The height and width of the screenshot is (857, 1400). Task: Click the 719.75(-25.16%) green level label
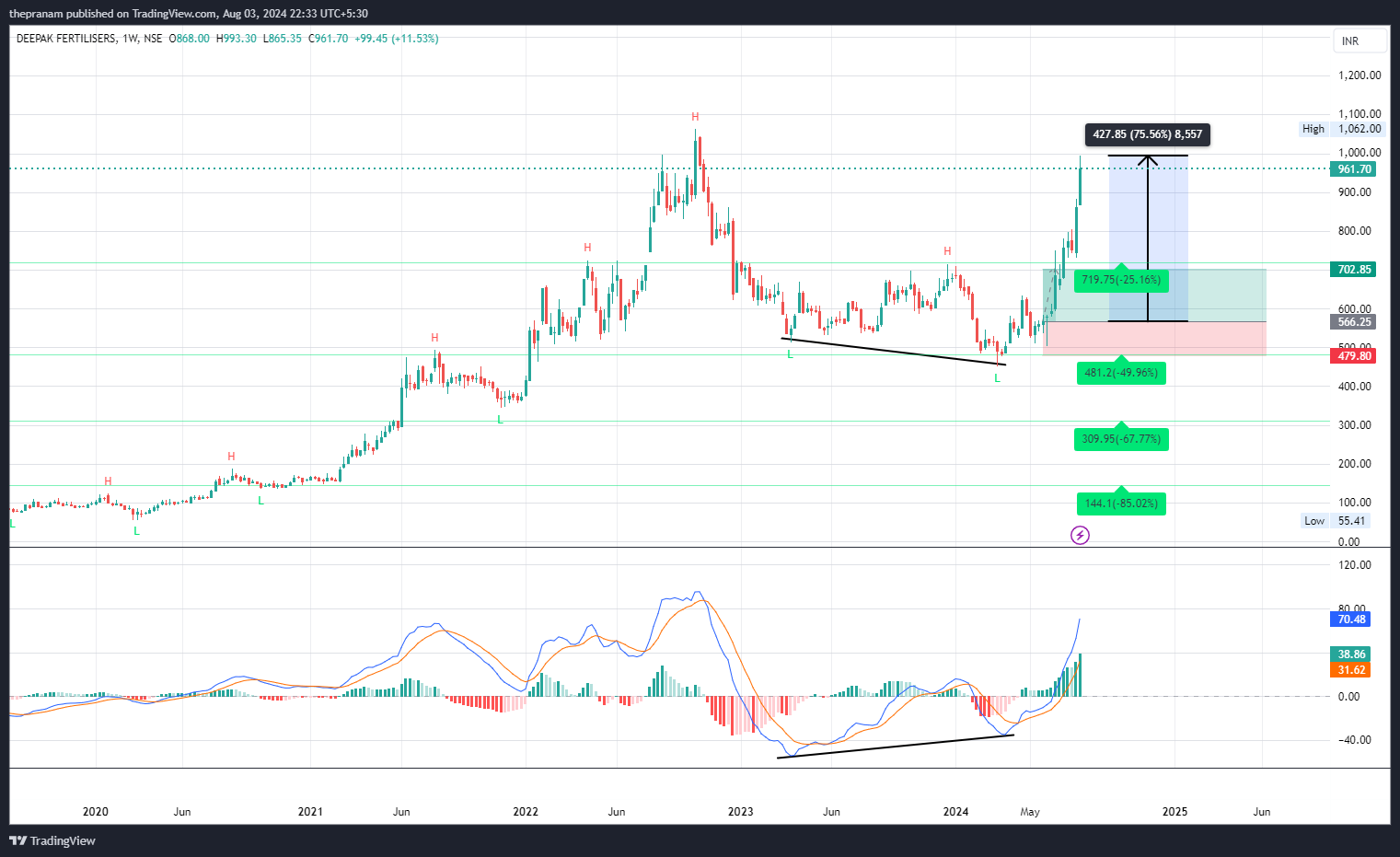(x=1121, y=280)
